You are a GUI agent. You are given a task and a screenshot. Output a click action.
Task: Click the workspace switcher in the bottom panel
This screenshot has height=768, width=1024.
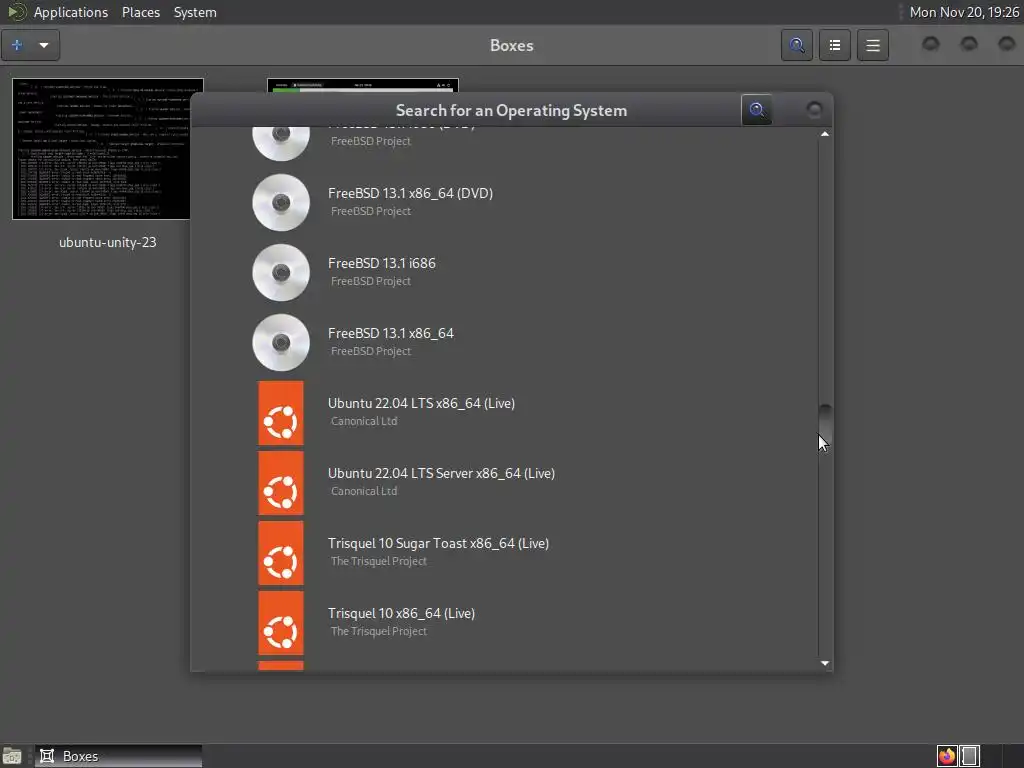point(970,756)
